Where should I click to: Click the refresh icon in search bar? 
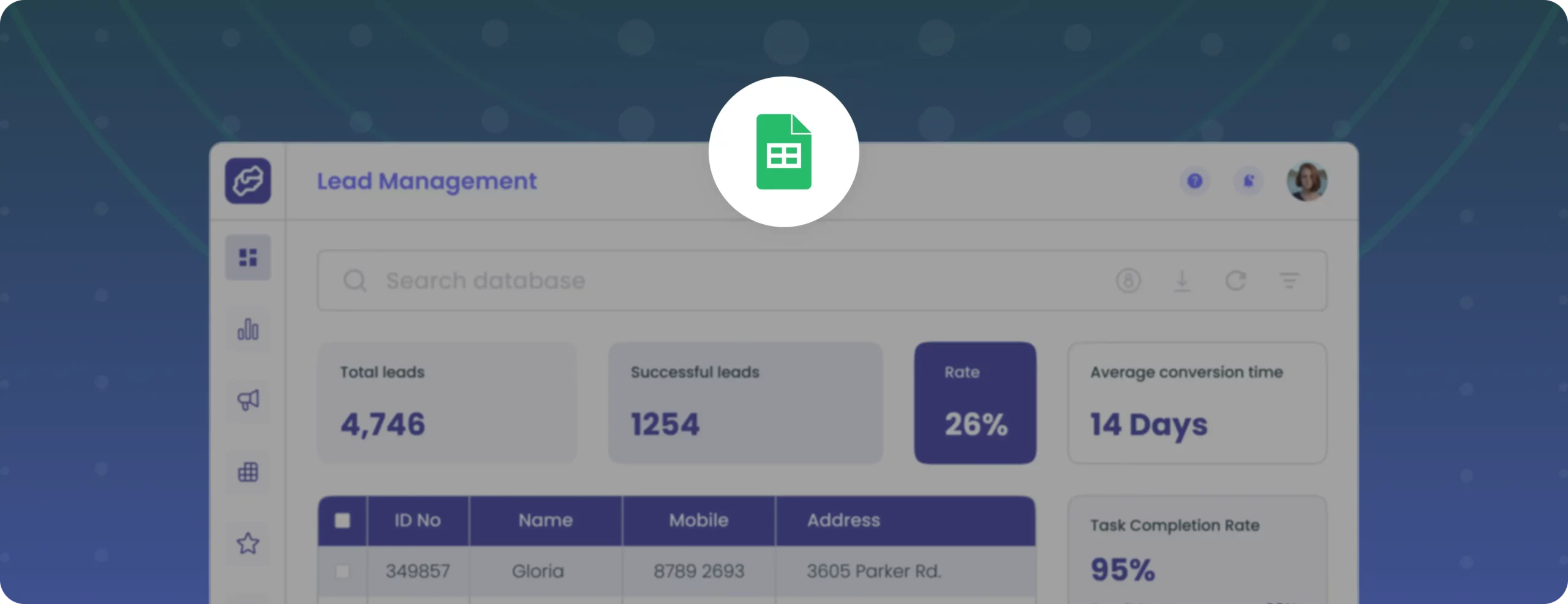click(x=1235, y=281)
